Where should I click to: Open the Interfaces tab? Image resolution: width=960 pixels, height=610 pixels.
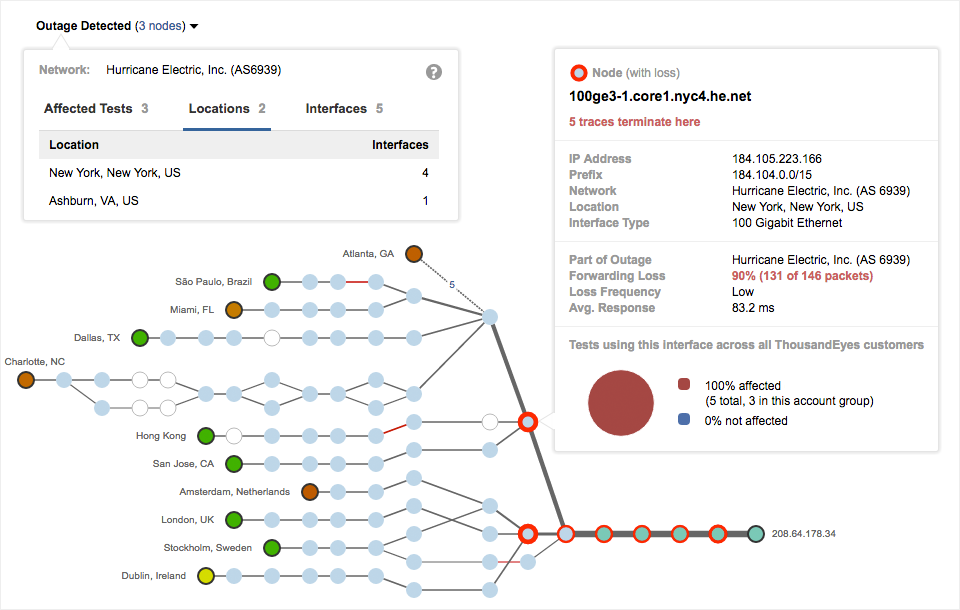[344, 109]
